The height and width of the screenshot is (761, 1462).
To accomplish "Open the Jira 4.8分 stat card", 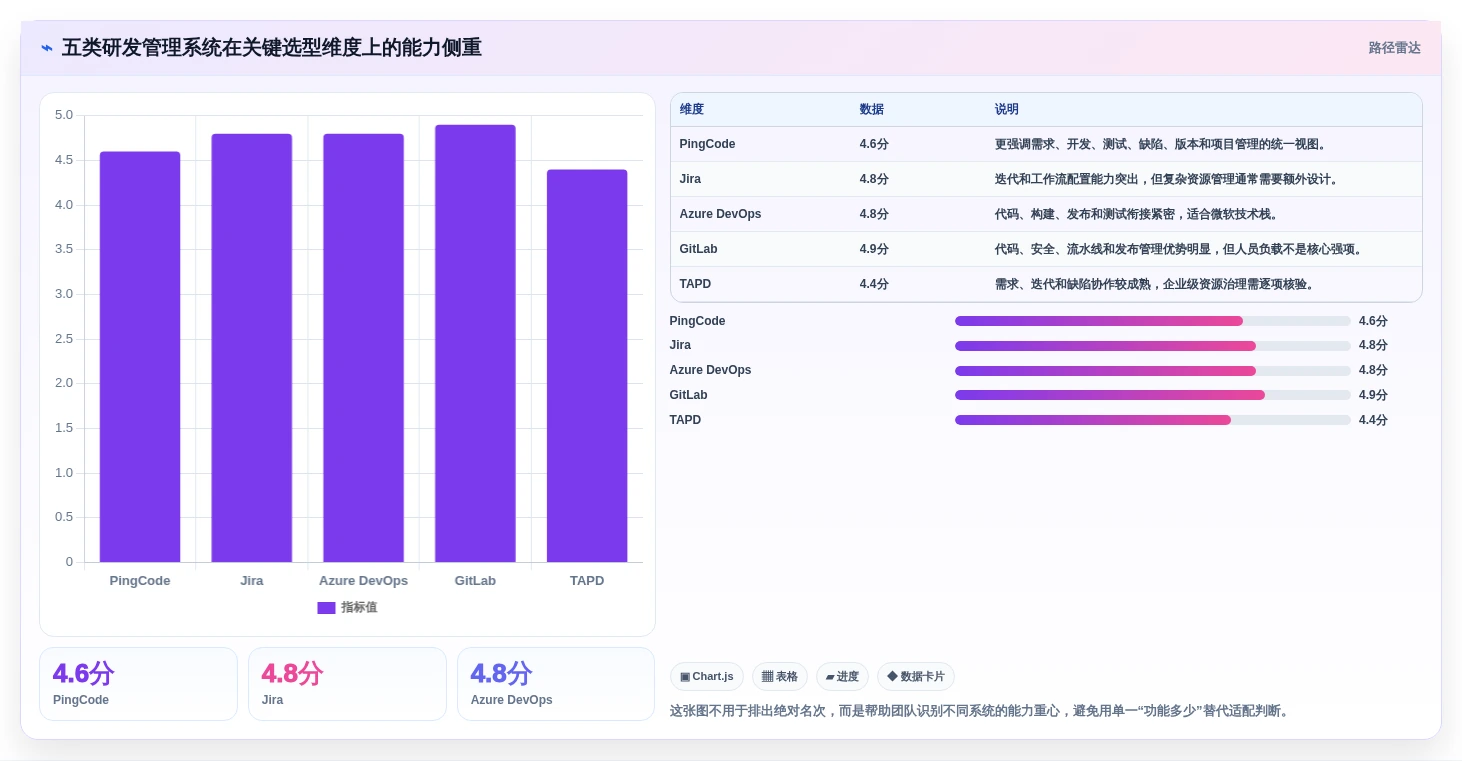I will pos(347,684).
